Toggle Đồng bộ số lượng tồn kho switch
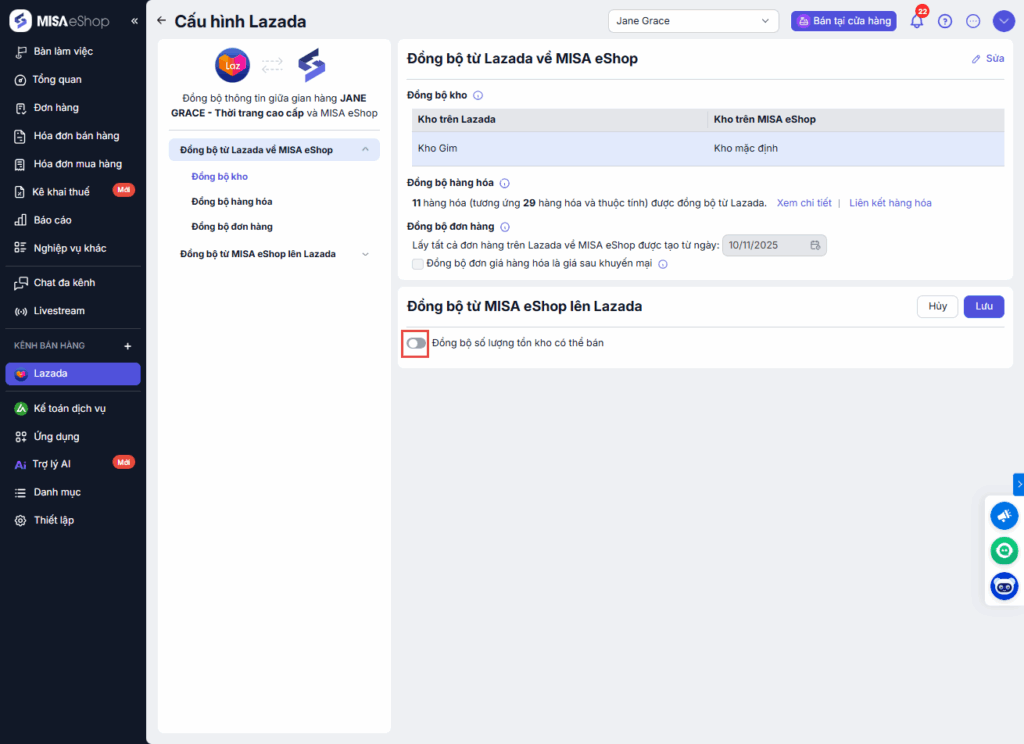Image resolution: width=1024 pixels, height=744 pixels. (416, 344)
